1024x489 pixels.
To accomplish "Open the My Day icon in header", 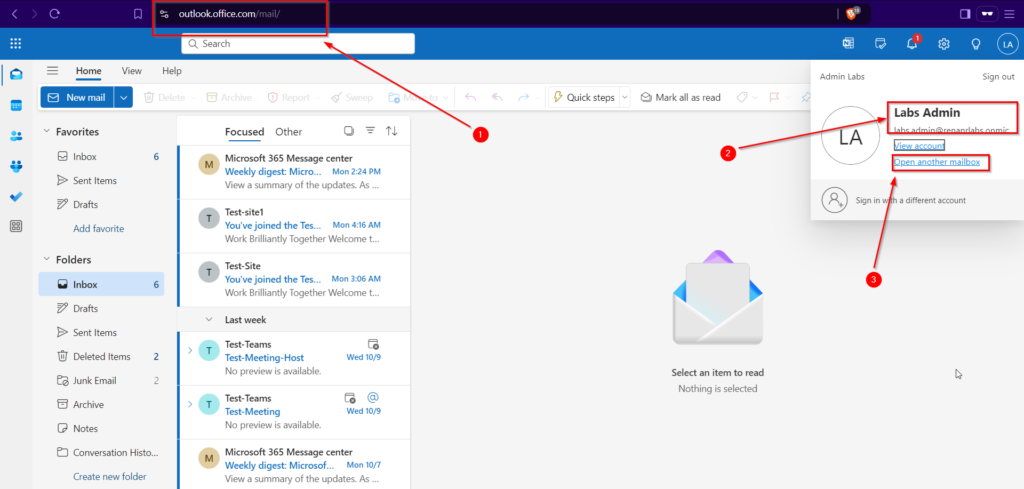I will (x=880, y=44).
